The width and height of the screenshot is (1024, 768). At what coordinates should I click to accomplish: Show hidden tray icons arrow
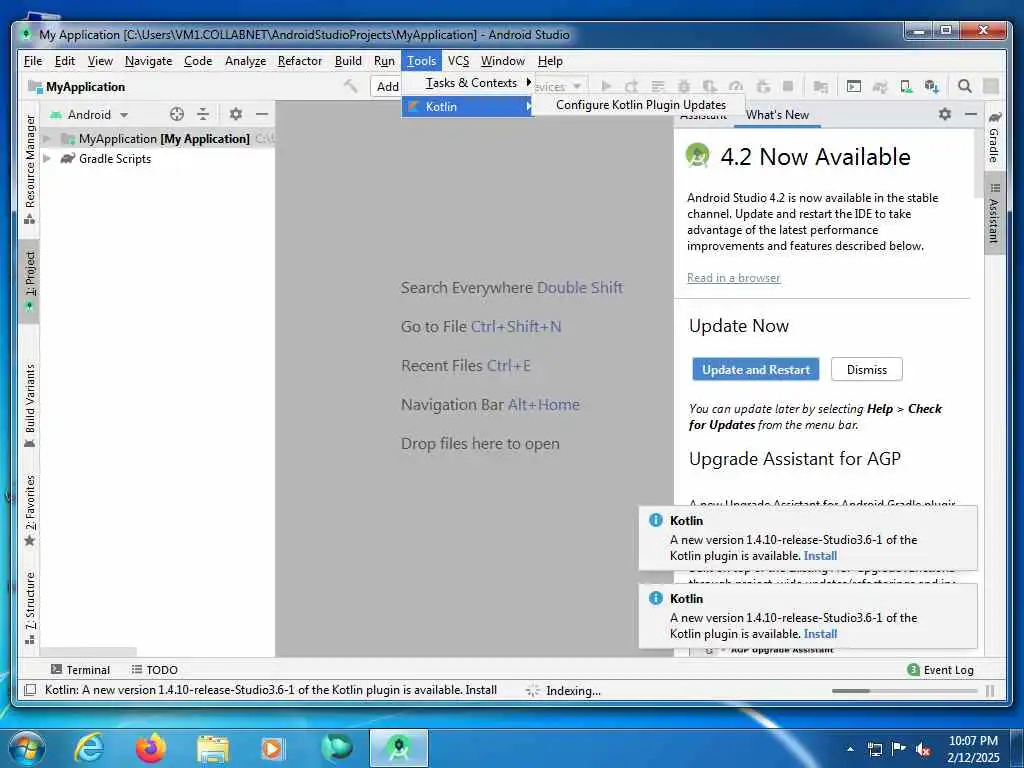tap(850, 749)
